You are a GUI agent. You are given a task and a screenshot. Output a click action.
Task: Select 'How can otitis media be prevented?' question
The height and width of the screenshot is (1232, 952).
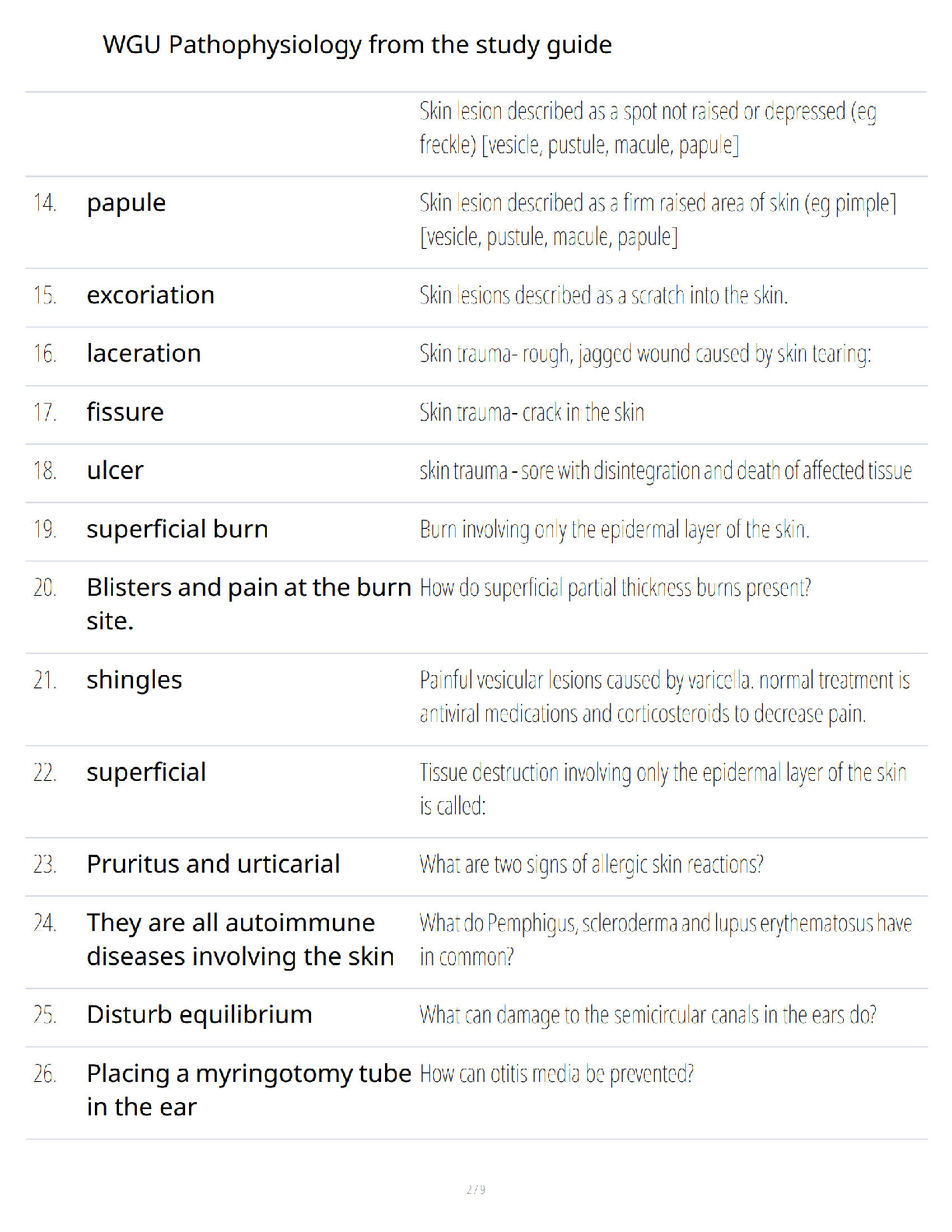(557, 1074)
